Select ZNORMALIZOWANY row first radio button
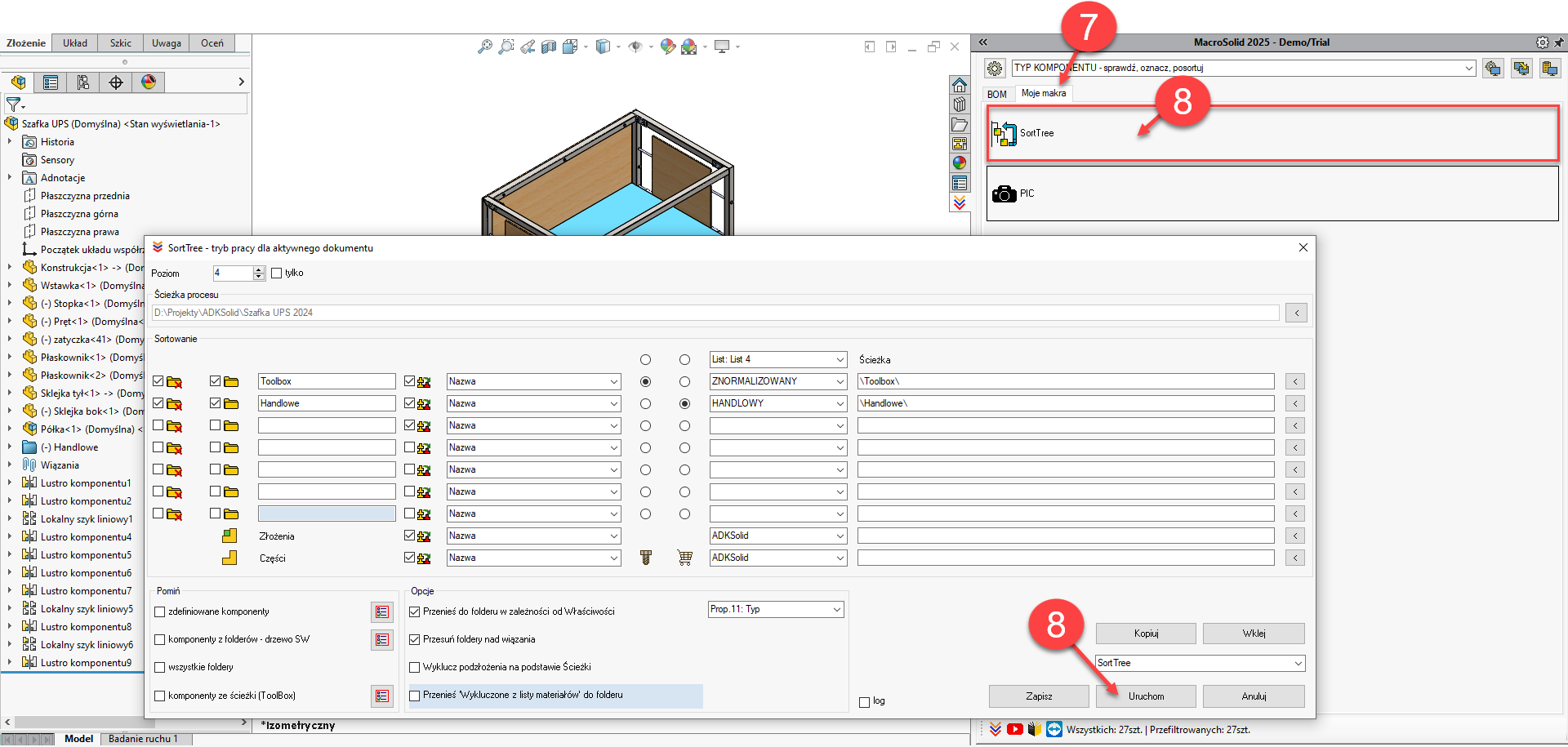 coord(646,381)
